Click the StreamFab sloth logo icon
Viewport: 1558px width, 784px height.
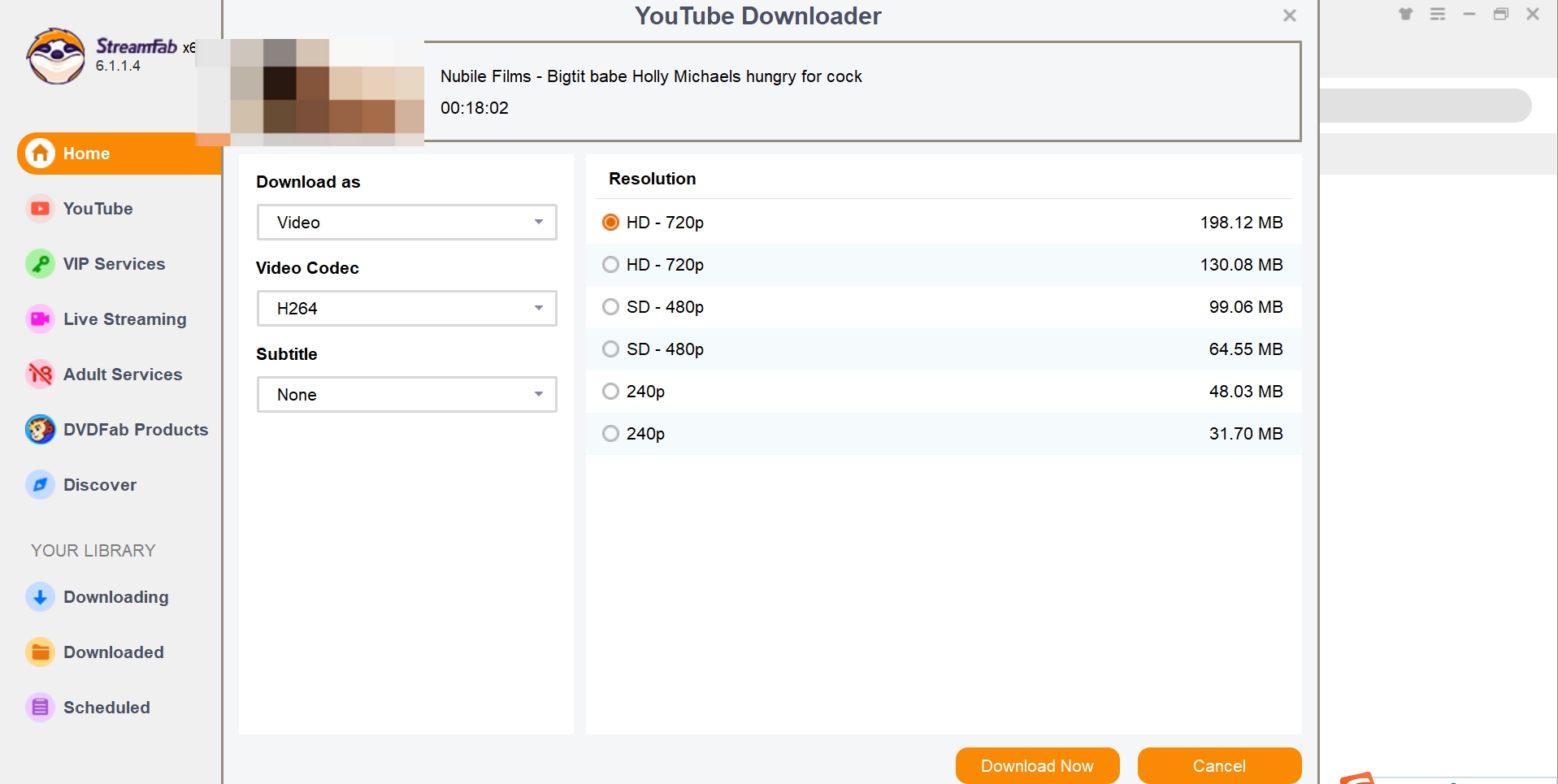(x=55, y=56)
